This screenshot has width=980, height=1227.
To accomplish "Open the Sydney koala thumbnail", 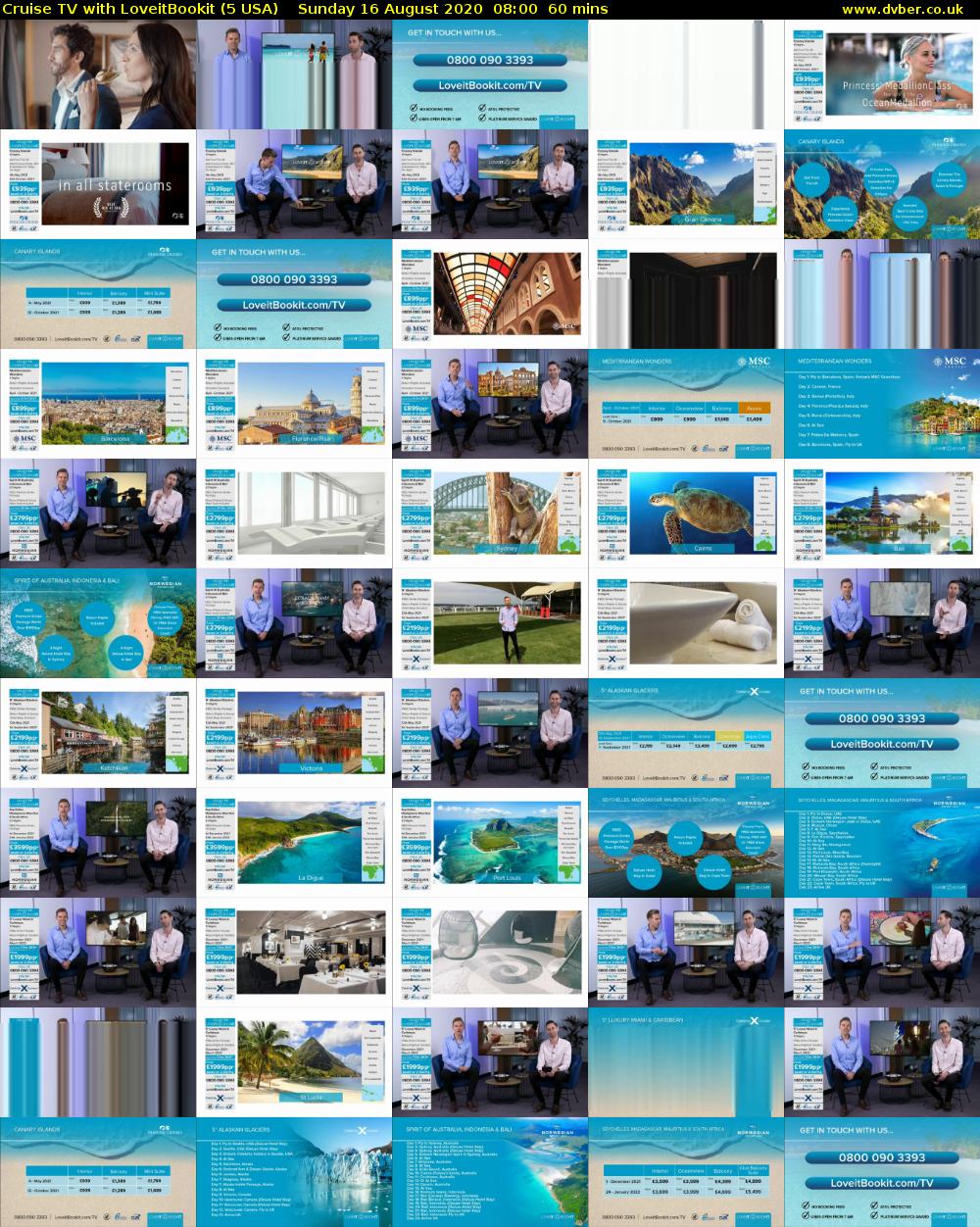I will (490, 514).
